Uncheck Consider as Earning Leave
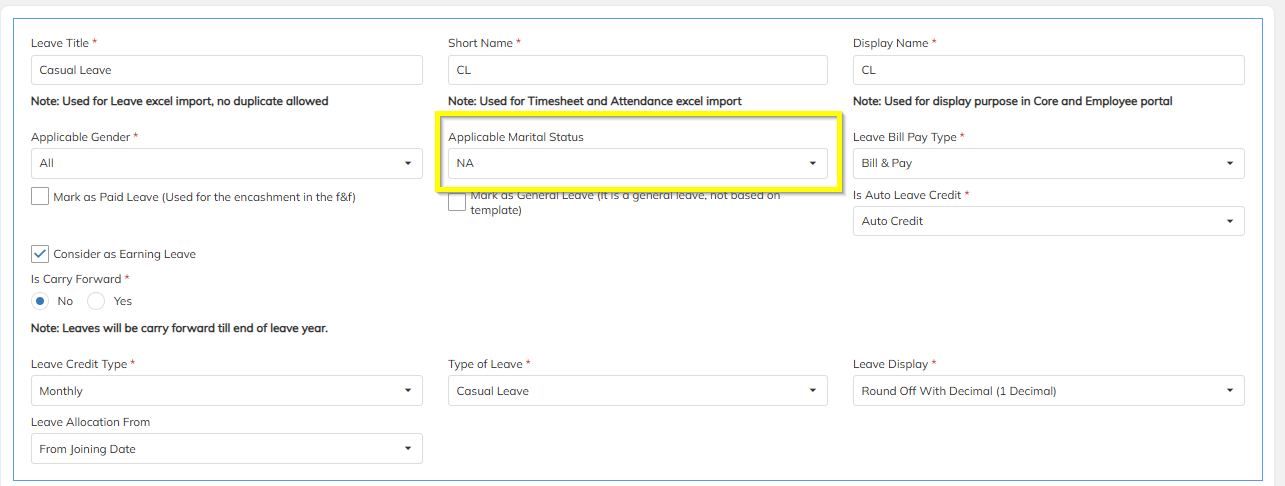Screen dimensions: 1285x486 coord(40,254)
